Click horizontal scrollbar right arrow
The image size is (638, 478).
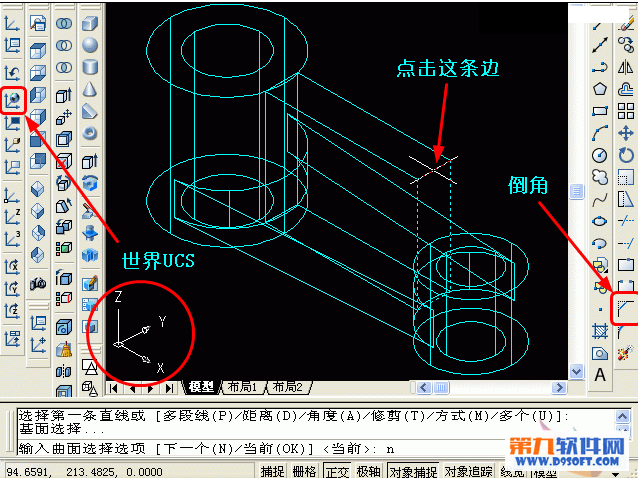point(559,387)
